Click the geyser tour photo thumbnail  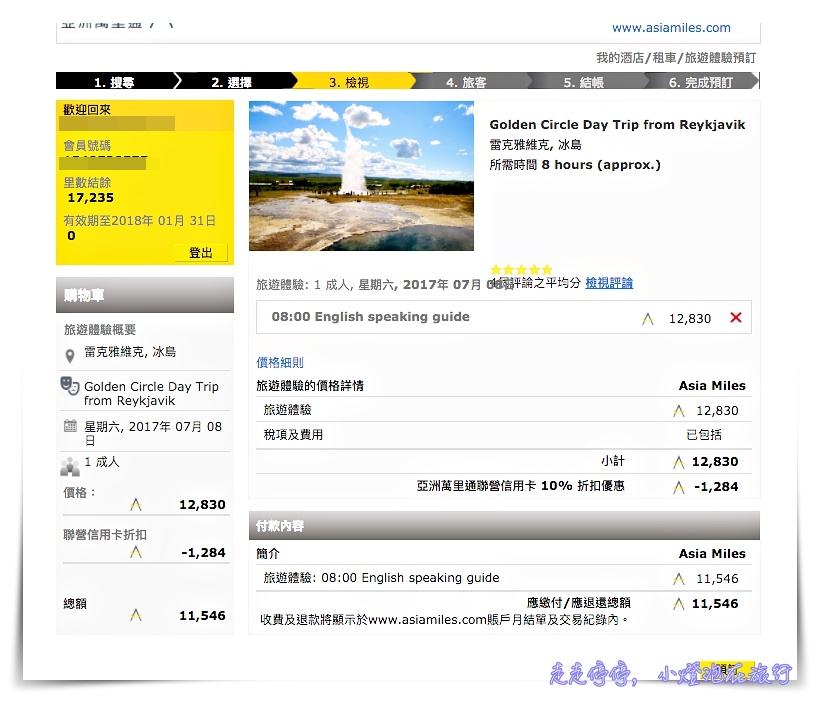click(361, 176)
